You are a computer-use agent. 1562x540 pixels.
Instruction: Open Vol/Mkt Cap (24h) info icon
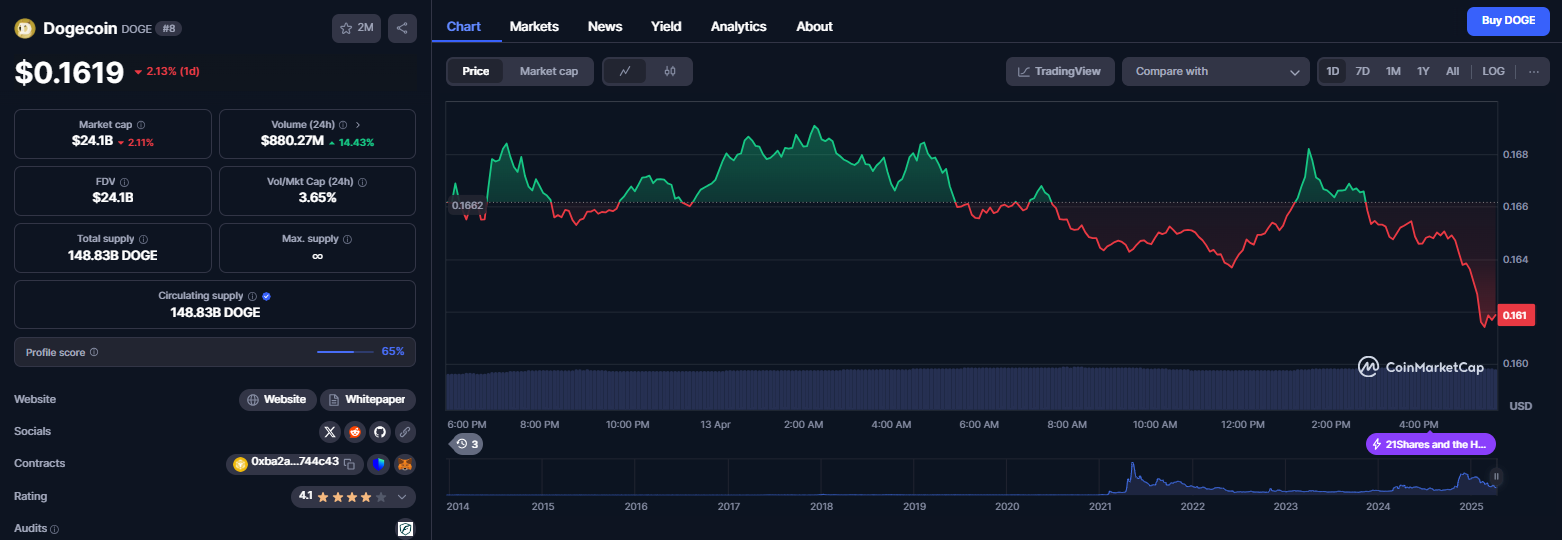362,183
